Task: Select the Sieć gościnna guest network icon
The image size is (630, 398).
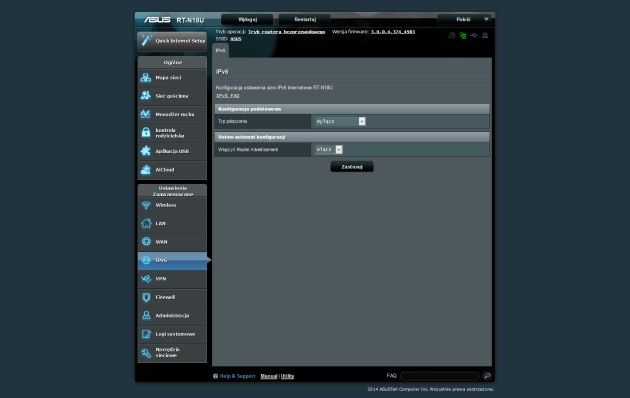Action: tap(145, 96)
